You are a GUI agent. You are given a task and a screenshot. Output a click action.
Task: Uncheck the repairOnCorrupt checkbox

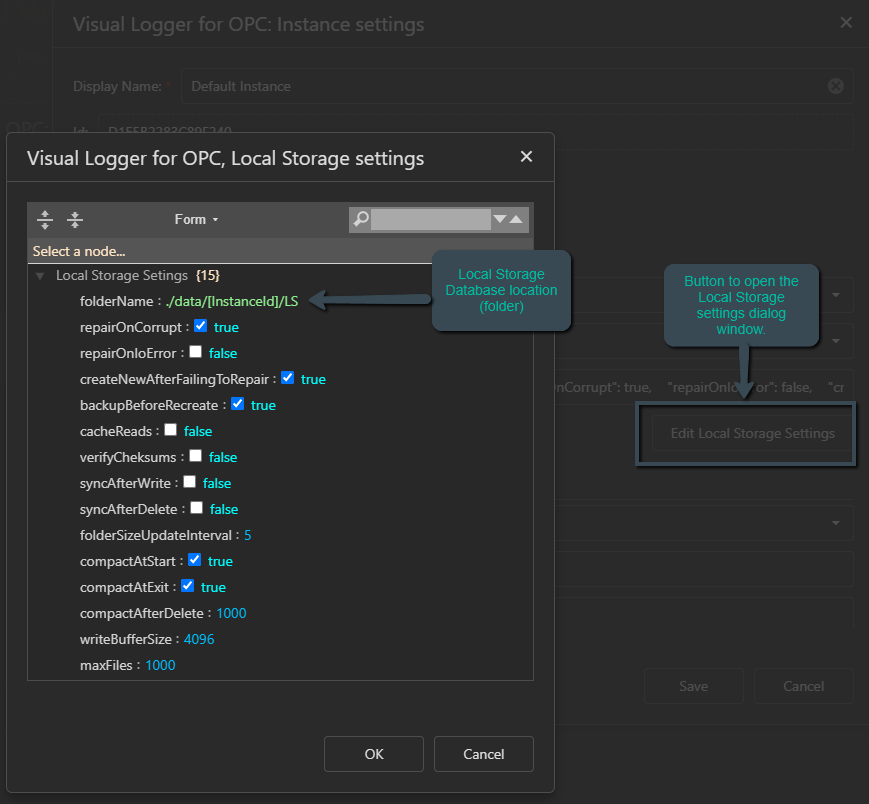coord(201,326)
